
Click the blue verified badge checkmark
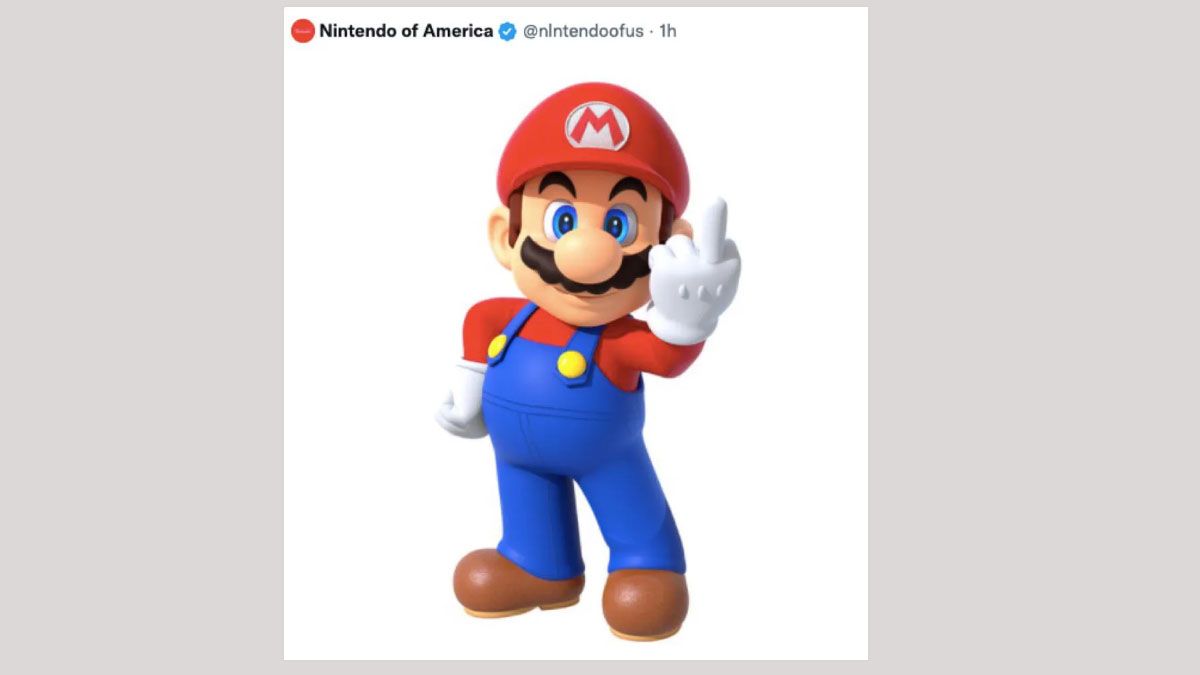pos(507,31)
